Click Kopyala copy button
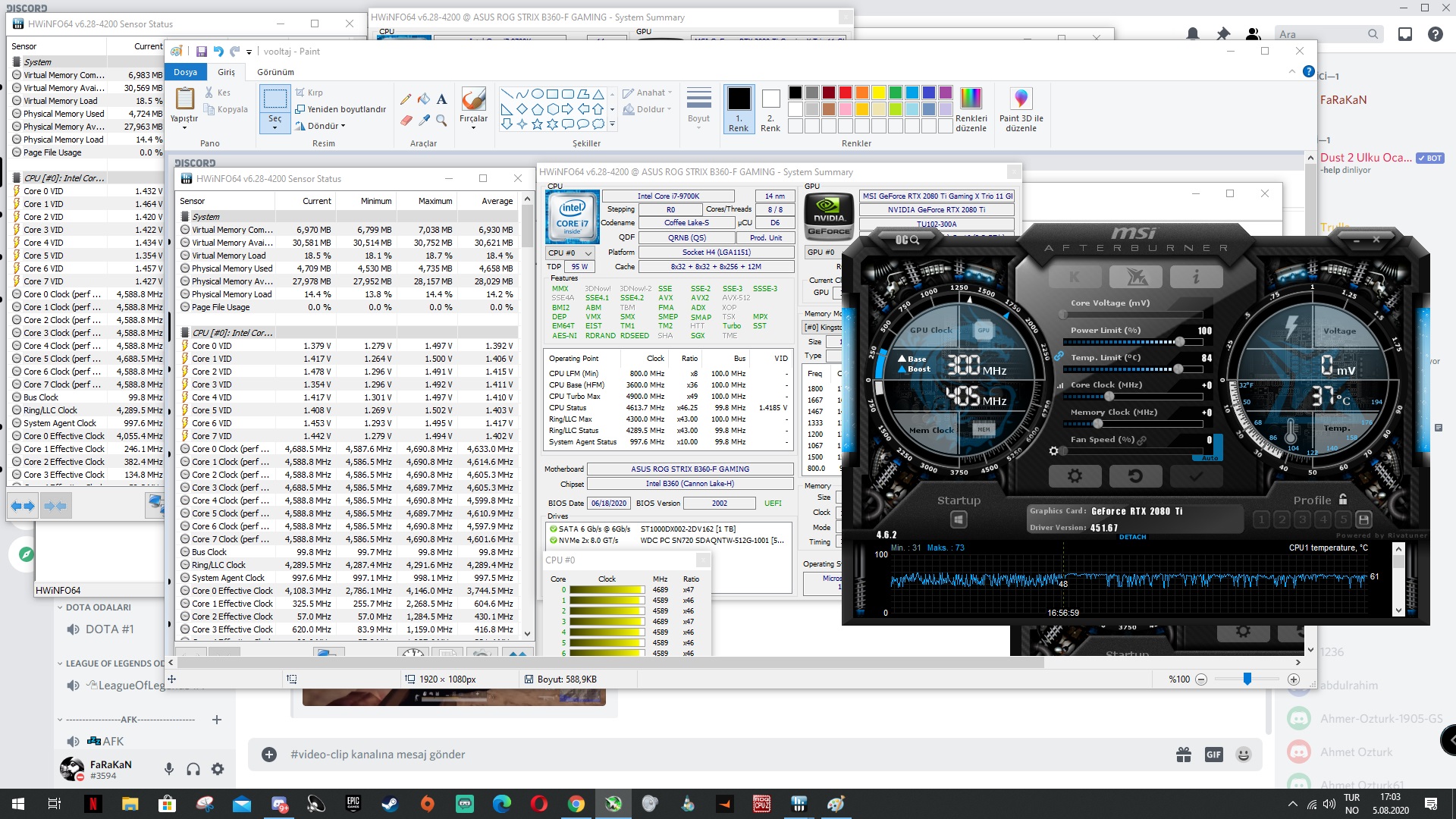 pos(226,109)
